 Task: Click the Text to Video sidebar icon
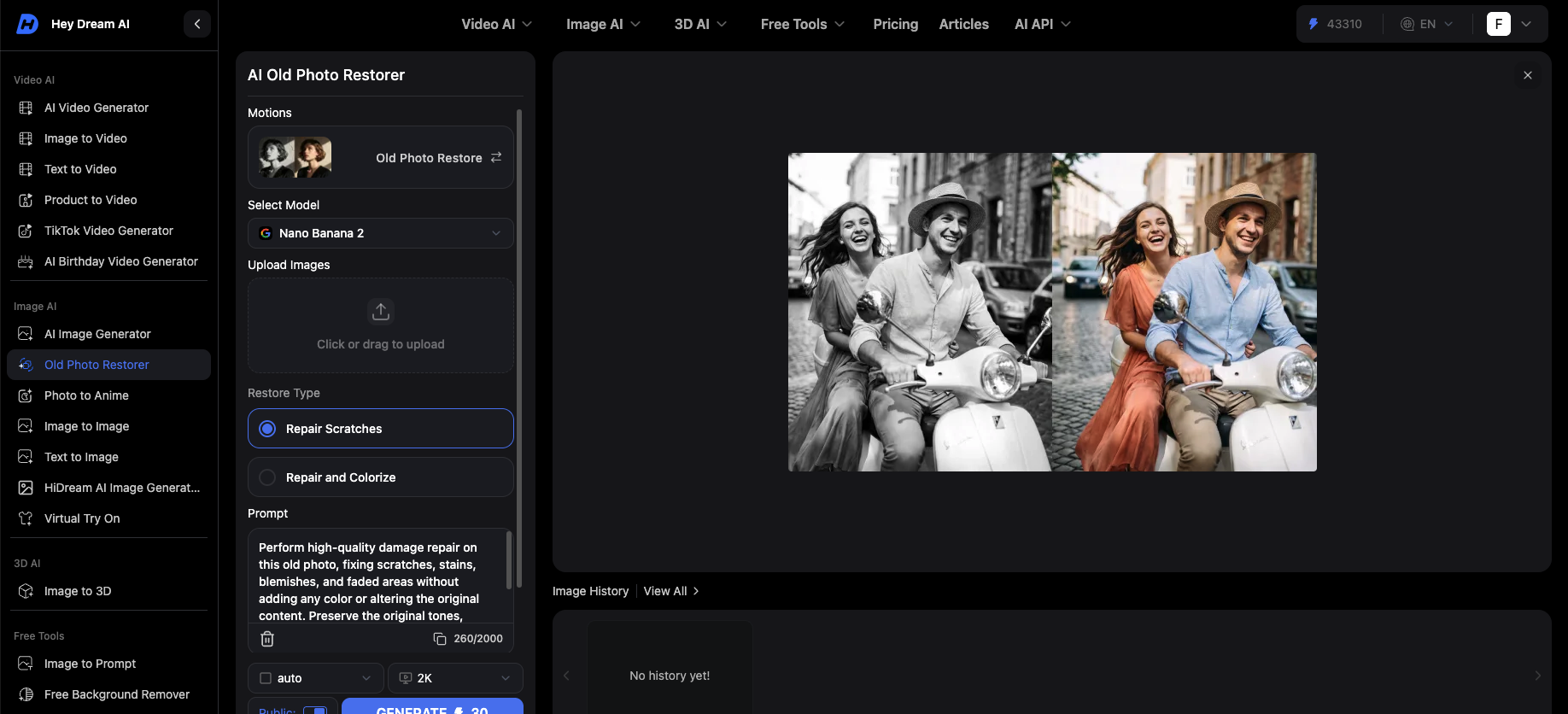(26, 169)
